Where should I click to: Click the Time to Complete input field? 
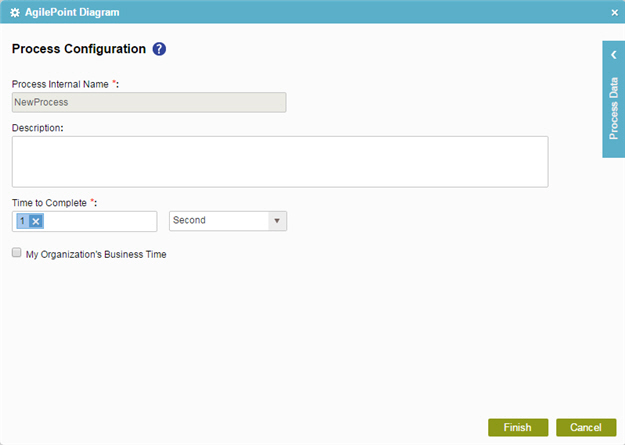coord(85,221)
